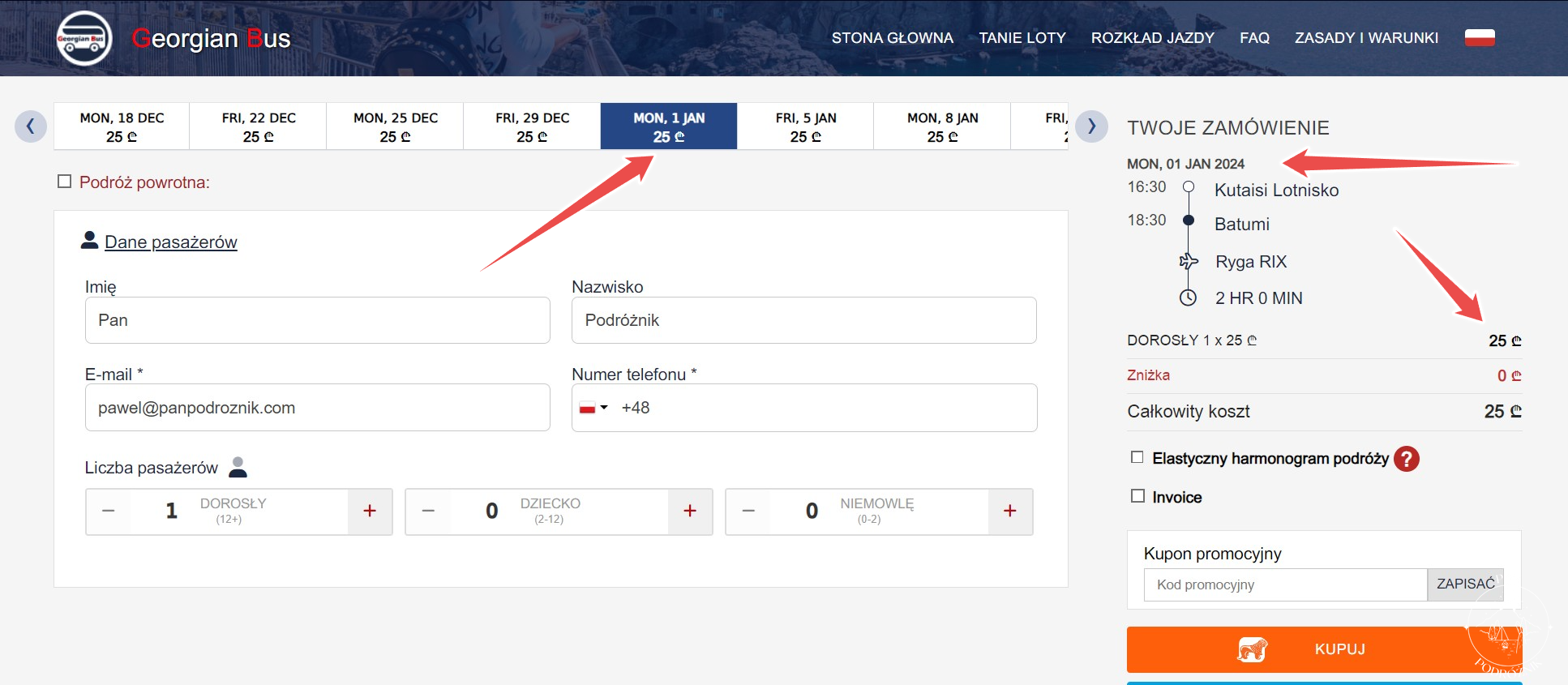This screenshot has height=685, width=1568.
Task: Click the Kod promocyjny input field
Action: 1285,584
